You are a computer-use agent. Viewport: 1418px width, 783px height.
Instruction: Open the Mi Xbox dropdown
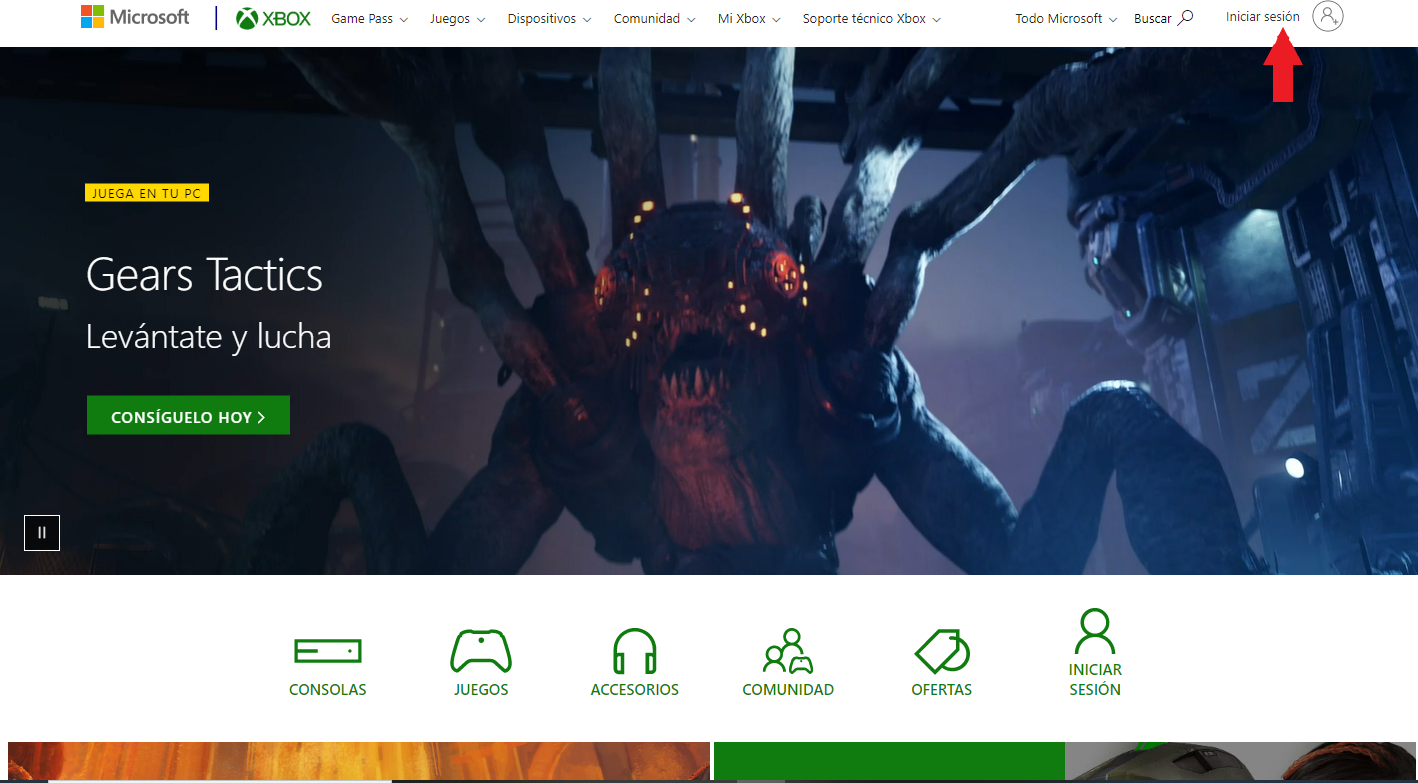pyautogui.click(x=749, y=19)
